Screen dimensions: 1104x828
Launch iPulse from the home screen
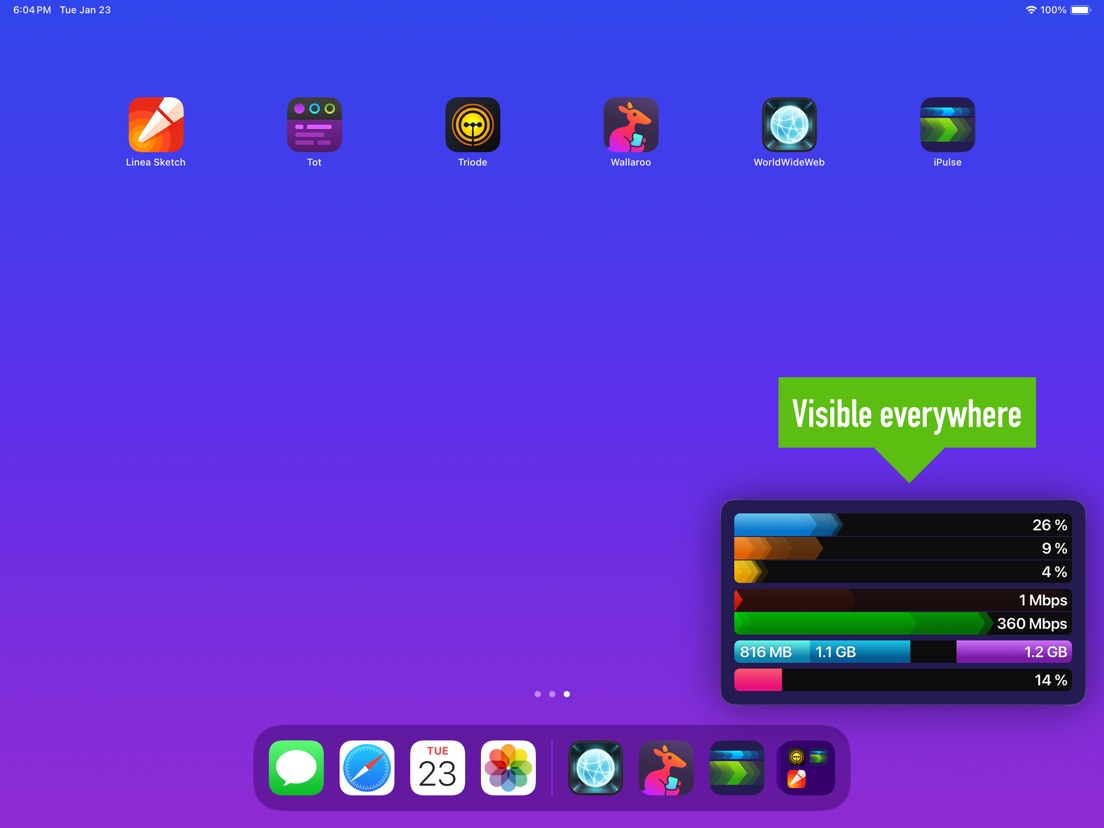coord(947,125)
